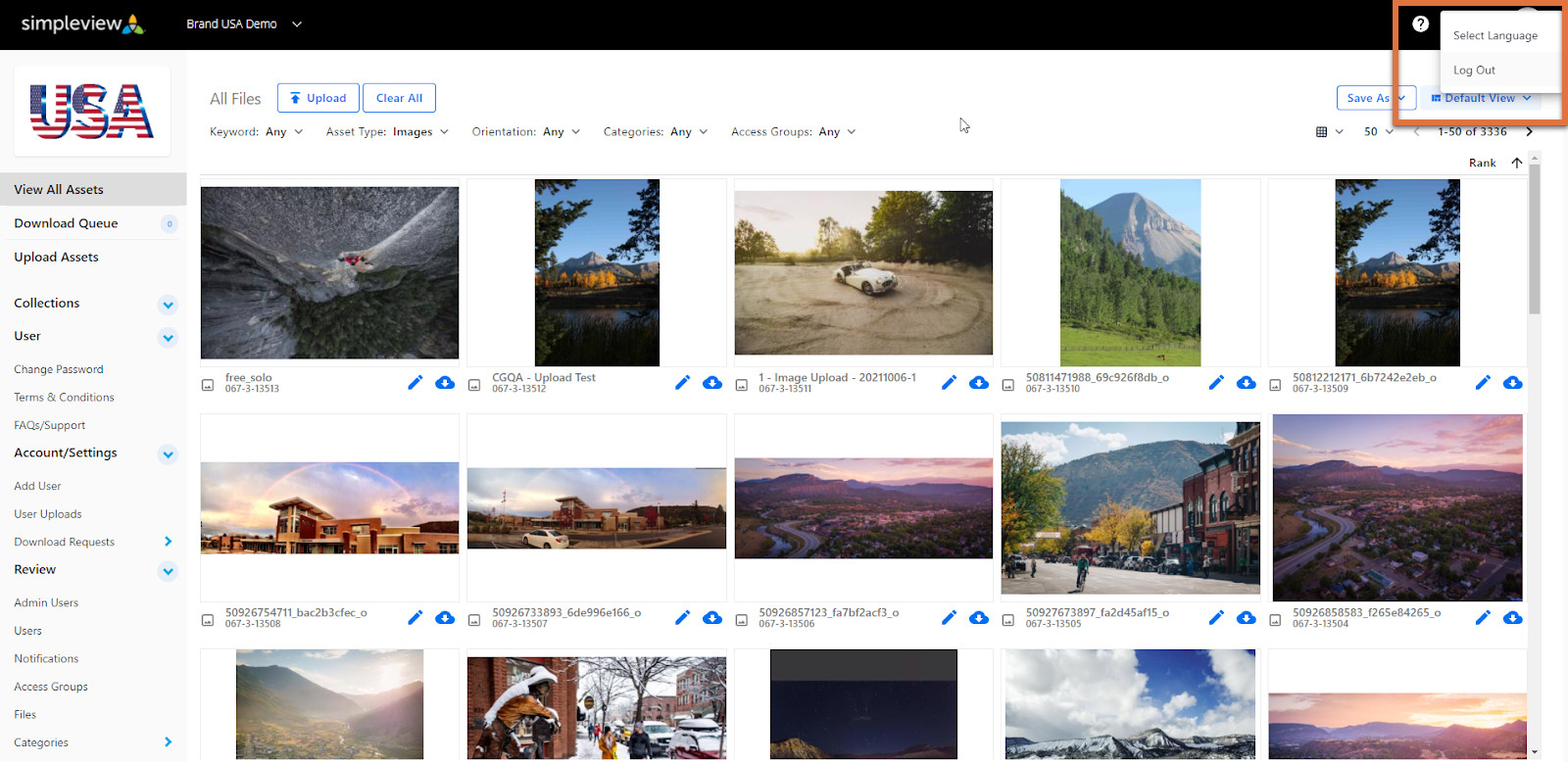Tick checkbox for 50927673897_fa2d45af15_o

(x=1008, y=620)
